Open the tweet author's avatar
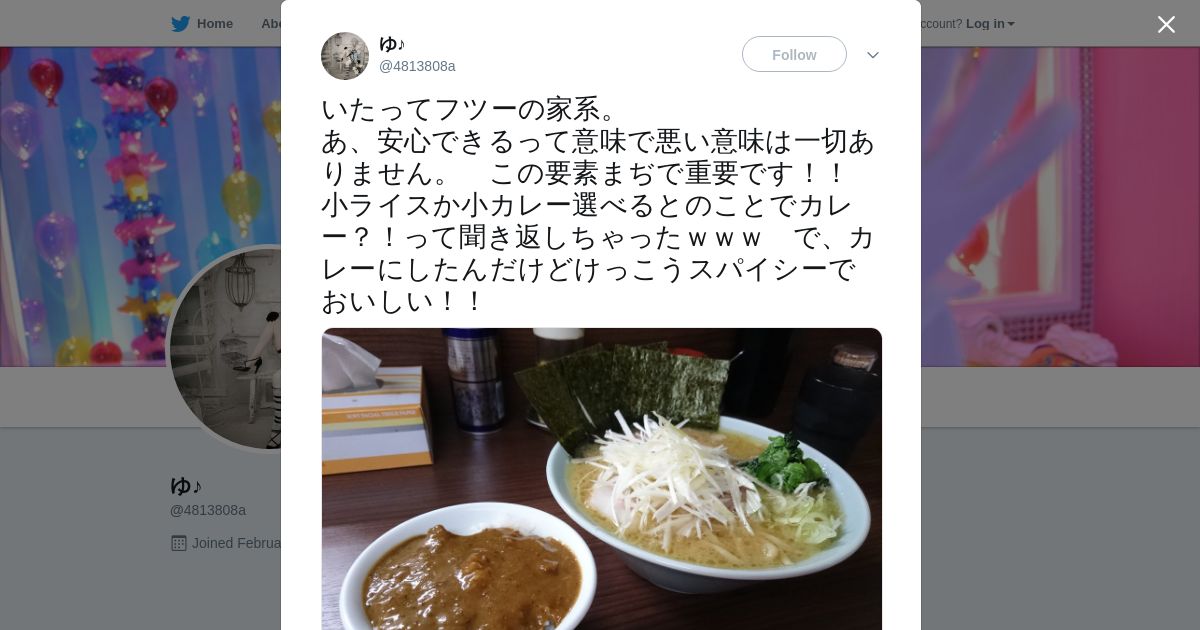The height and width of the screenshot is (630, 1200). coord(345,56)
